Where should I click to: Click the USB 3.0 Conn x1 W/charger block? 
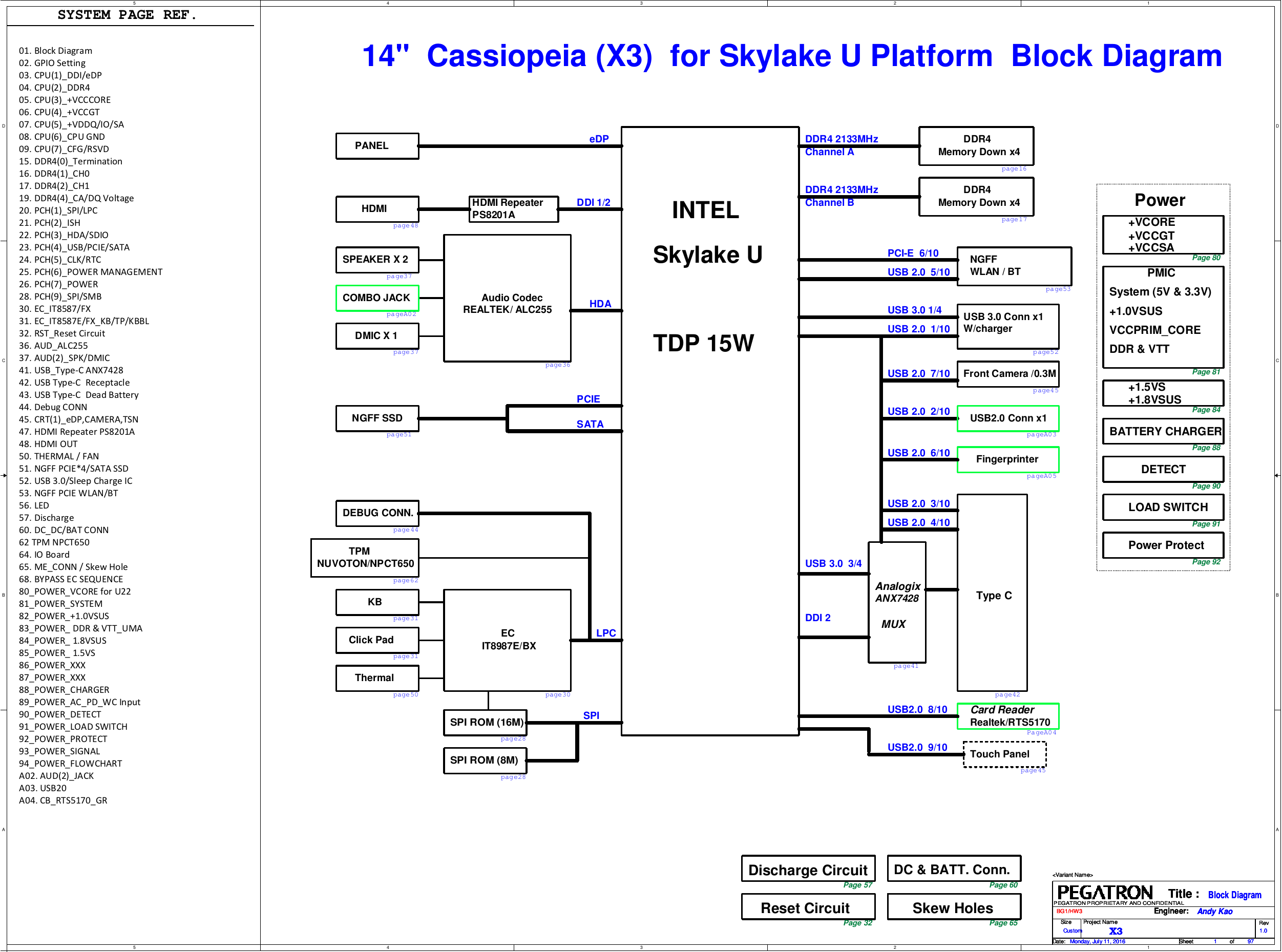[1008, 326]
